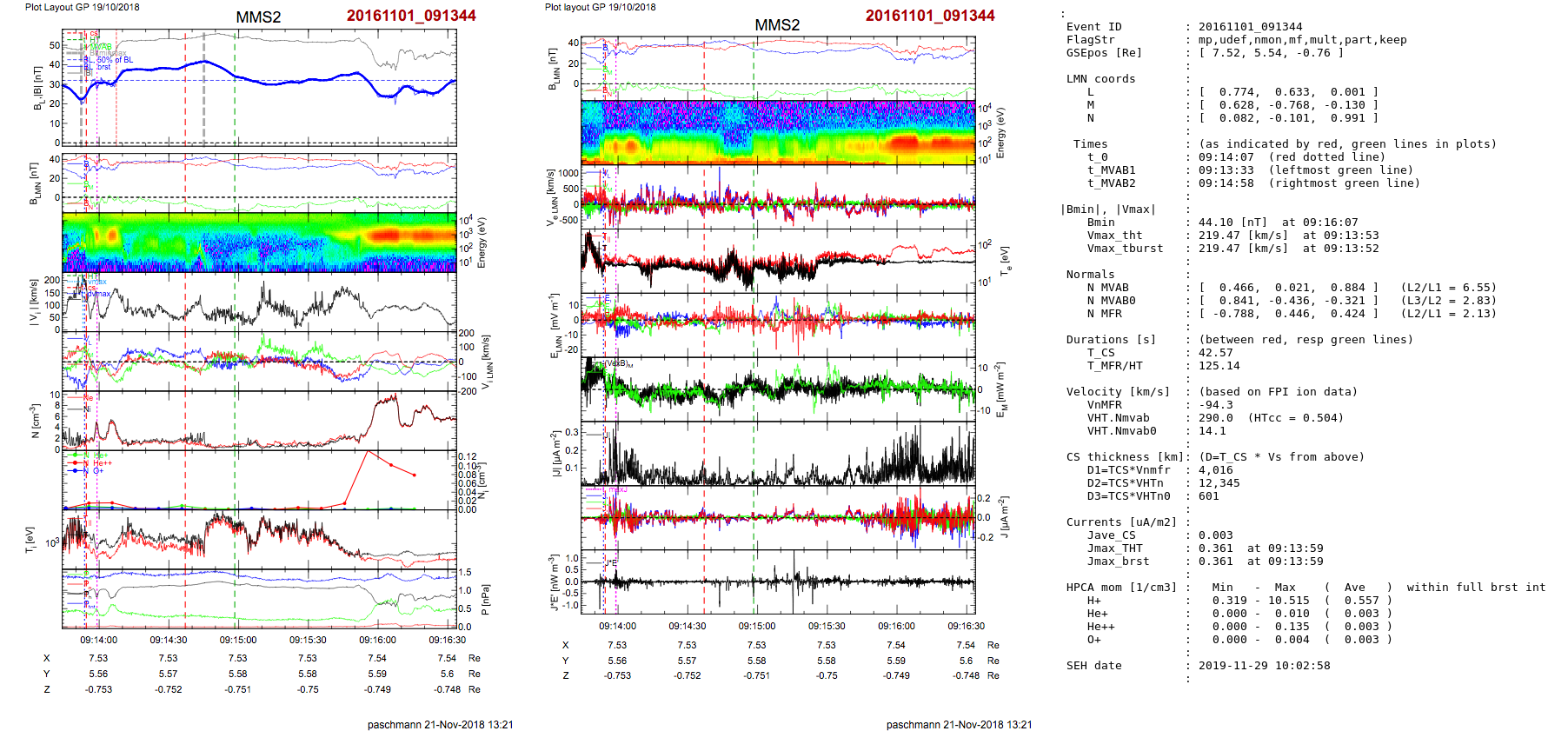
Task: Select the "Jmax_THT" label
Action: (1115, 548)
